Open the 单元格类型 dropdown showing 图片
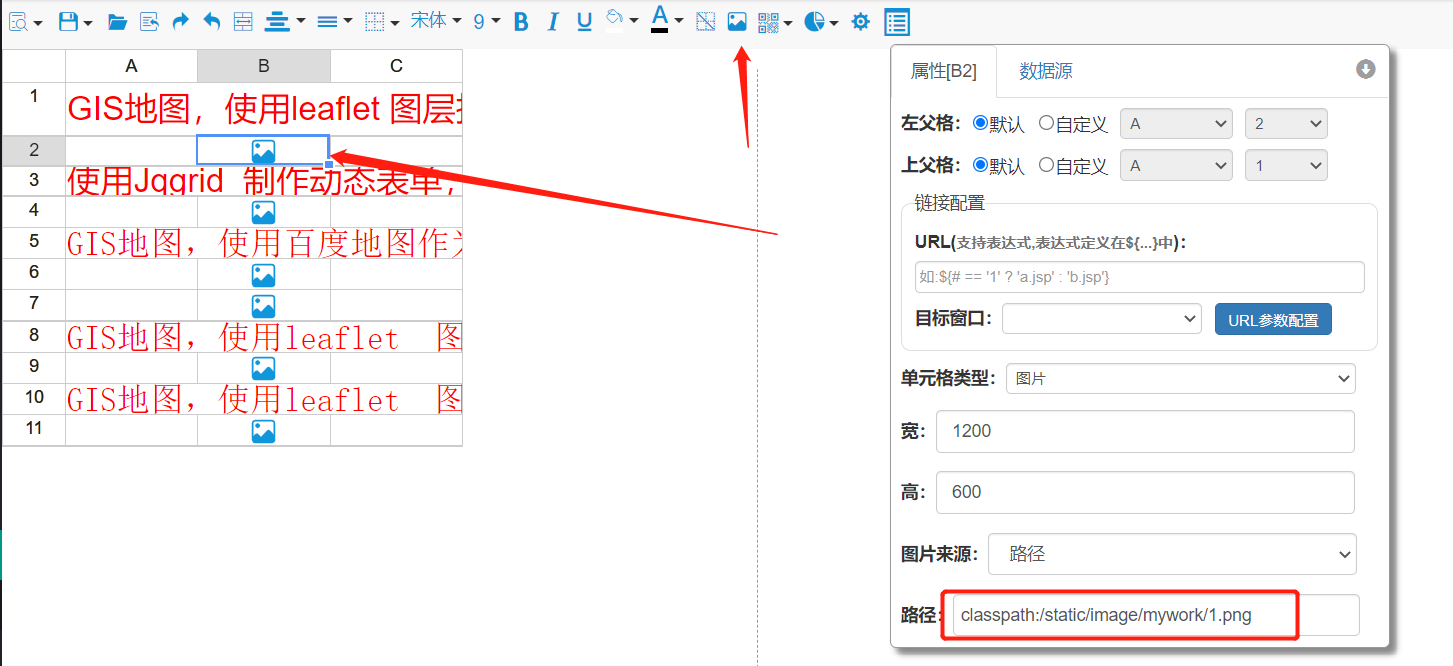This screenshot has width=1453, height=666. (1180, 378)
